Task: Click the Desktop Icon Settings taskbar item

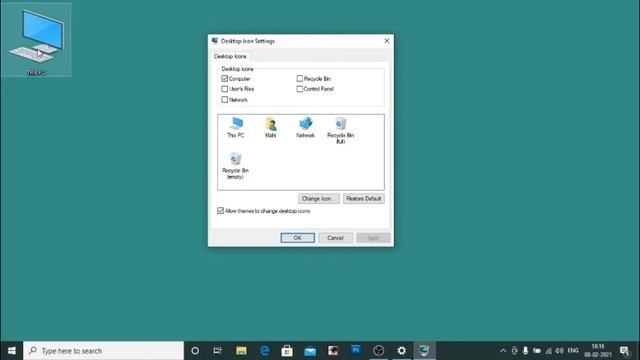Action: [x=424, y=351]
